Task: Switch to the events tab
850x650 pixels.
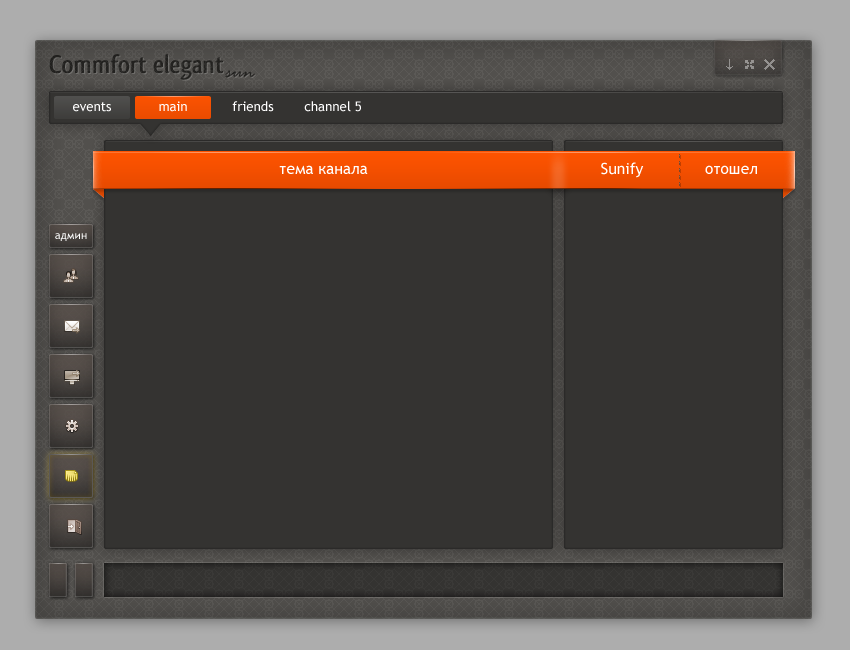Action: 92,107
